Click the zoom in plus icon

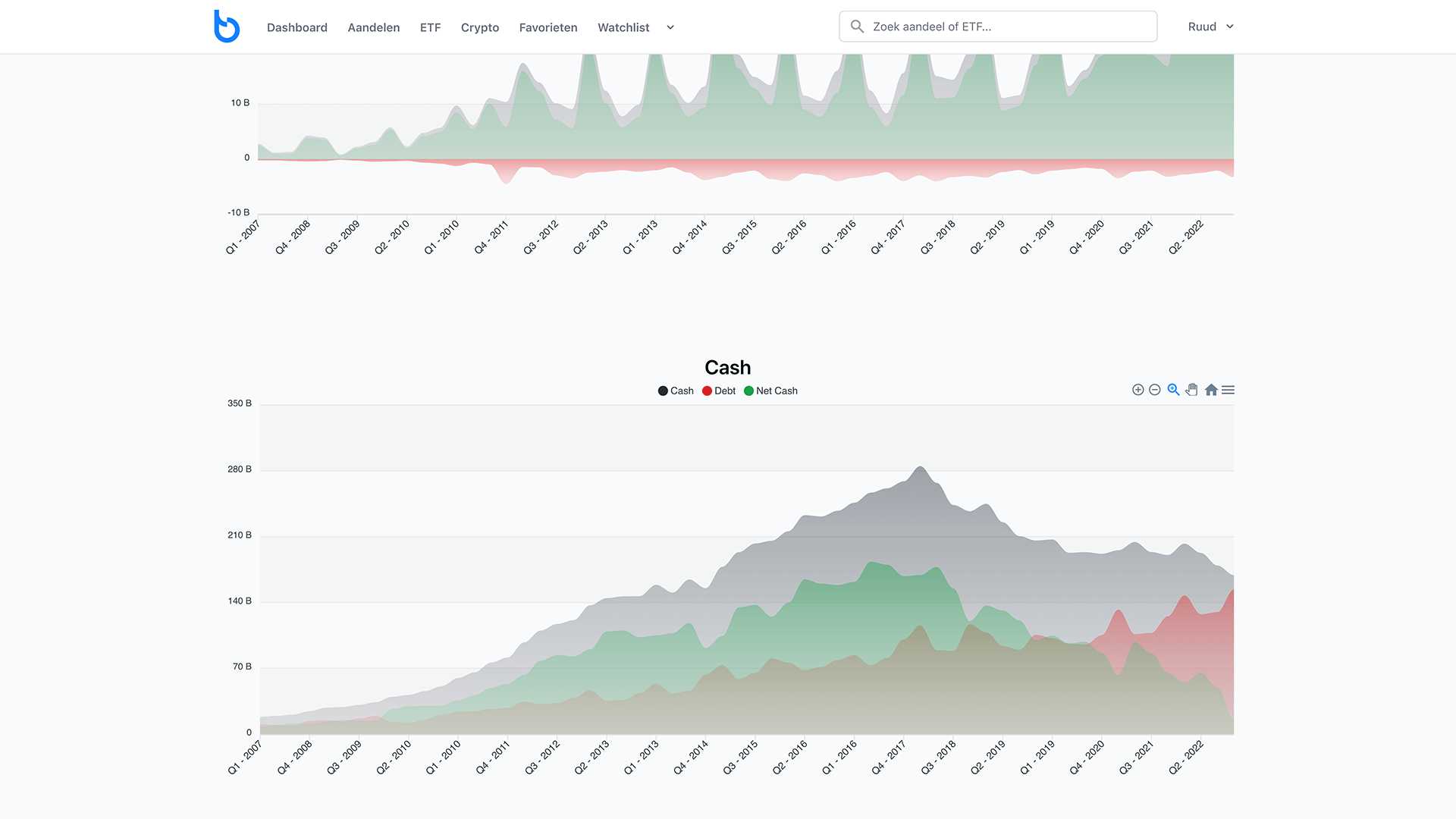1137,390
